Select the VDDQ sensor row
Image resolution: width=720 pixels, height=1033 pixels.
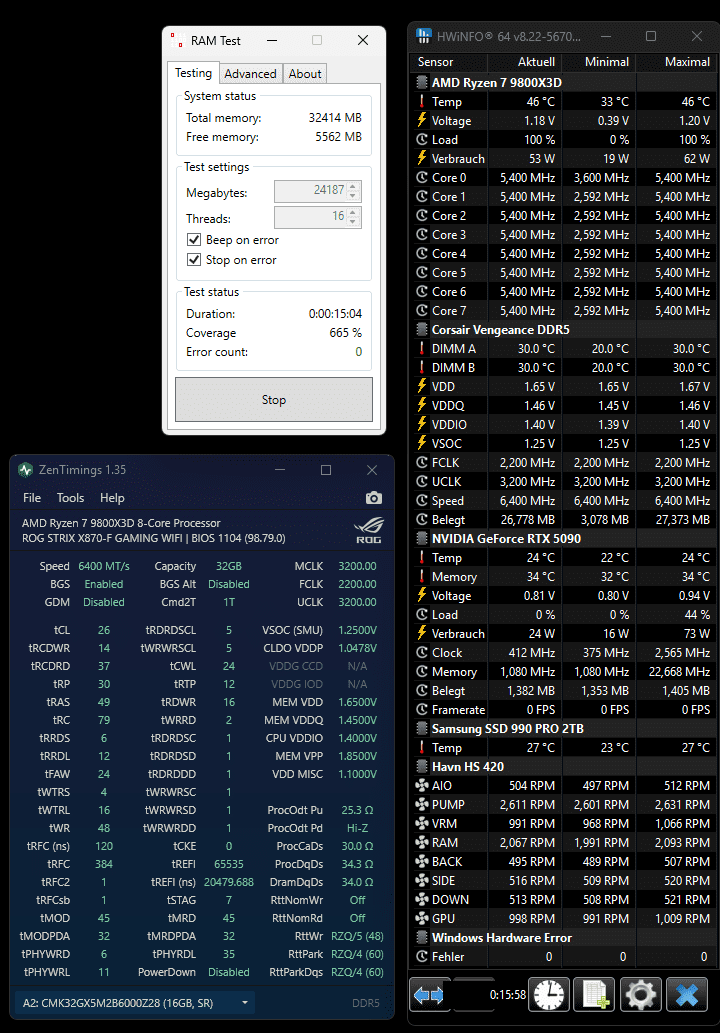click(x=564, y=405)
